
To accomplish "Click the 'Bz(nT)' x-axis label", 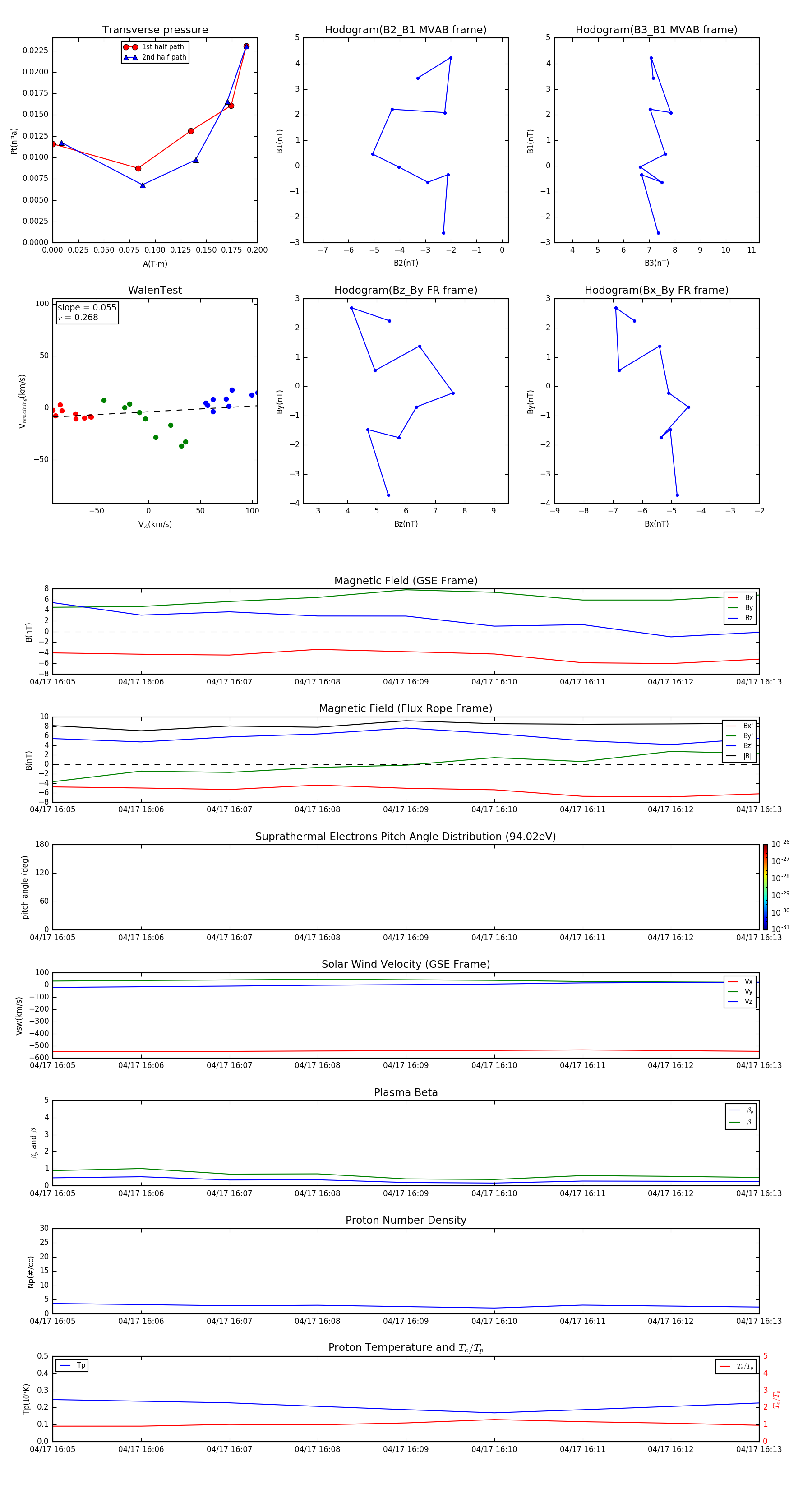I will 406,524.
